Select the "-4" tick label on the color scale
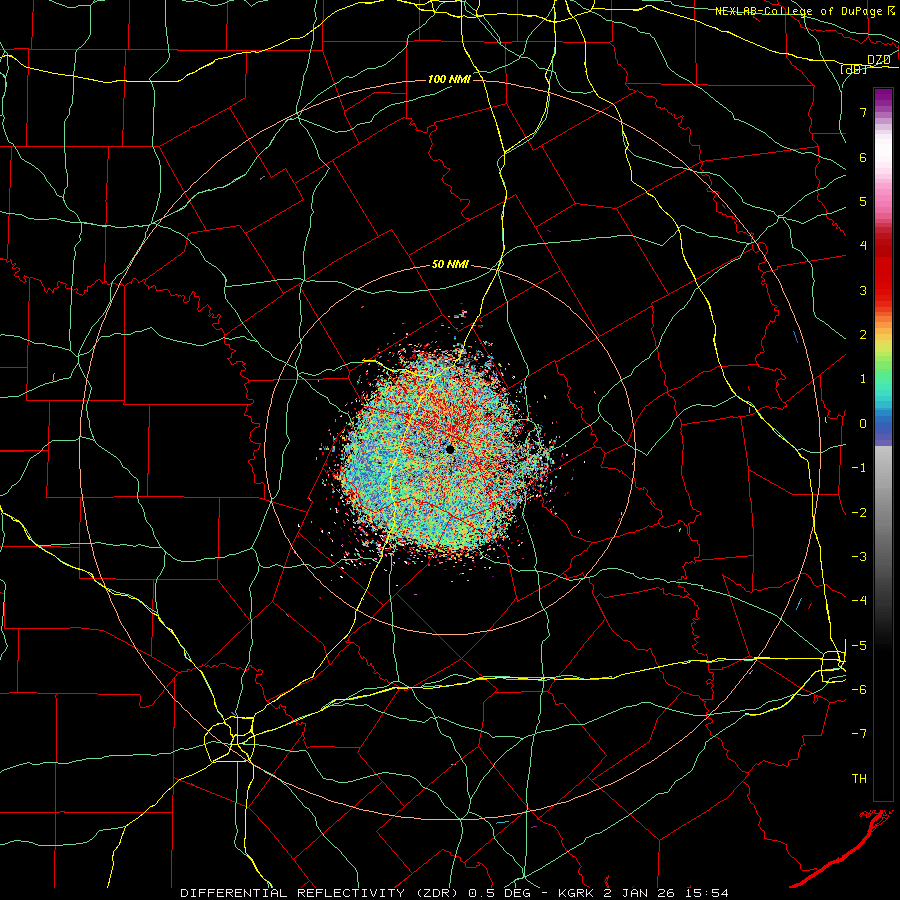Image resolution: width=900 pixels, height=900 pixels. point(859,601)
